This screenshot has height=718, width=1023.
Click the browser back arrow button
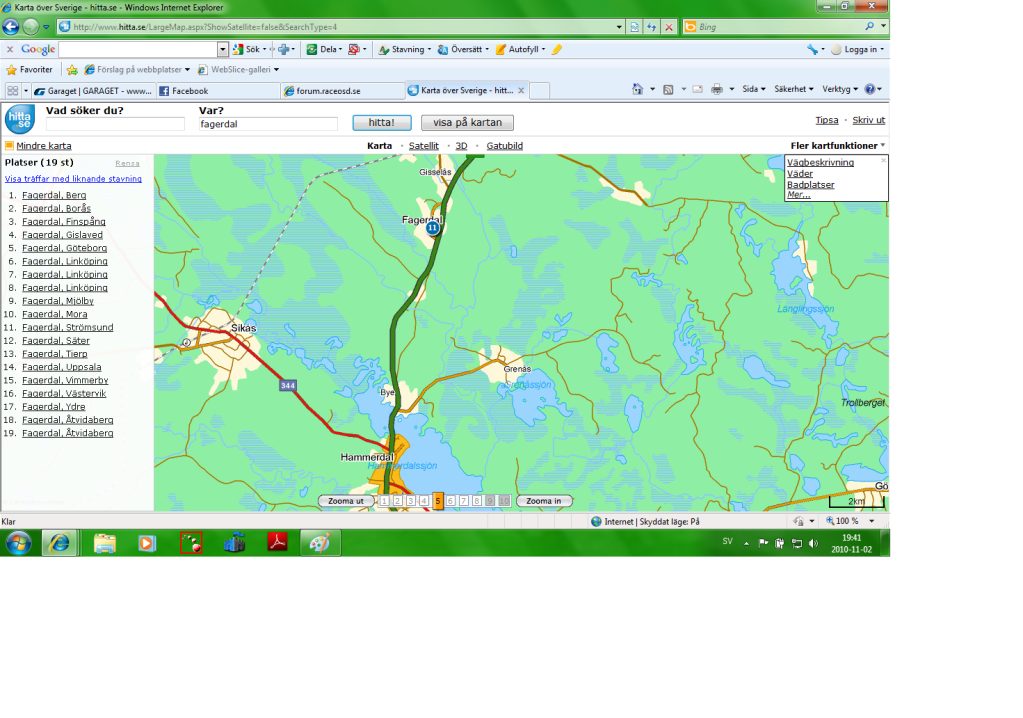point(11,27)
